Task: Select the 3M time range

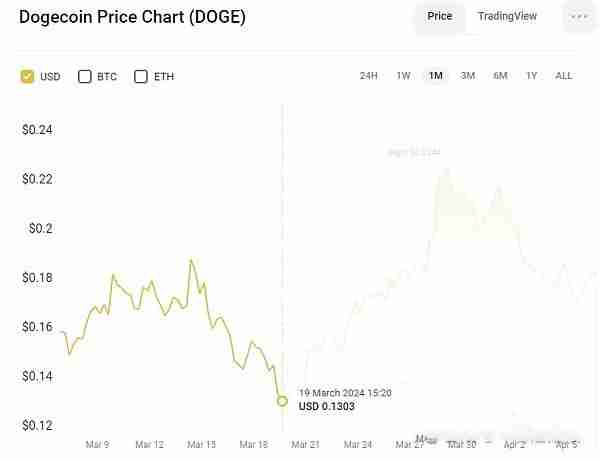Action: (x=467, y=76)
